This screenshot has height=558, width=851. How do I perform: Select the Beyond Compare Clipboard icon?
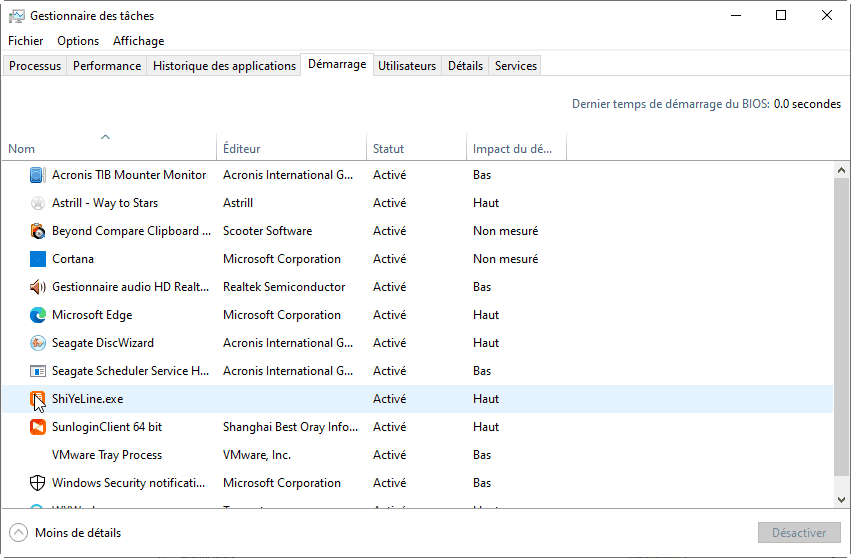click(x=38, y=231)
